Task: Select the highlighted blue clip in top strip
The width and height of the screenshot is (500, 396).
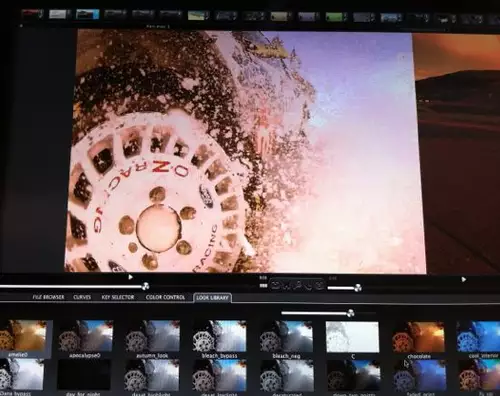Action: click(x=87, y=14)
